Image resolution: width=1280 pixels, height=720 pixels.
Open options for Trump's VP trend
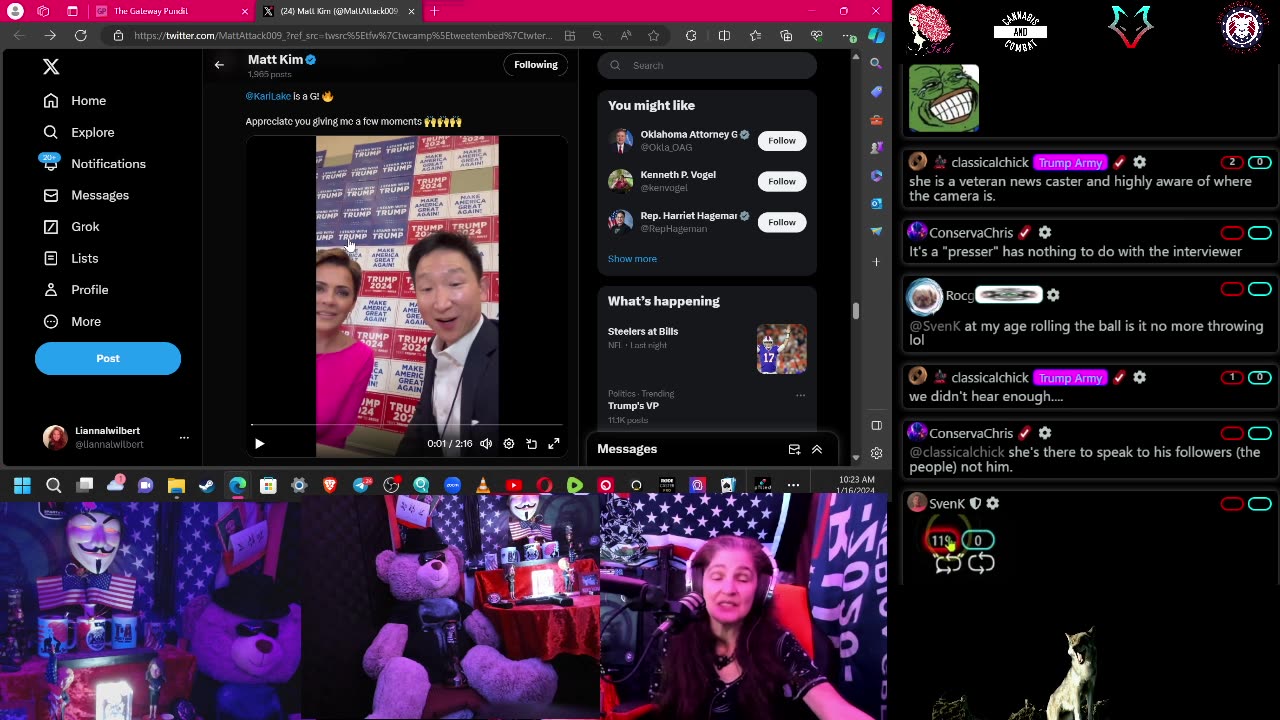(800, 395)
